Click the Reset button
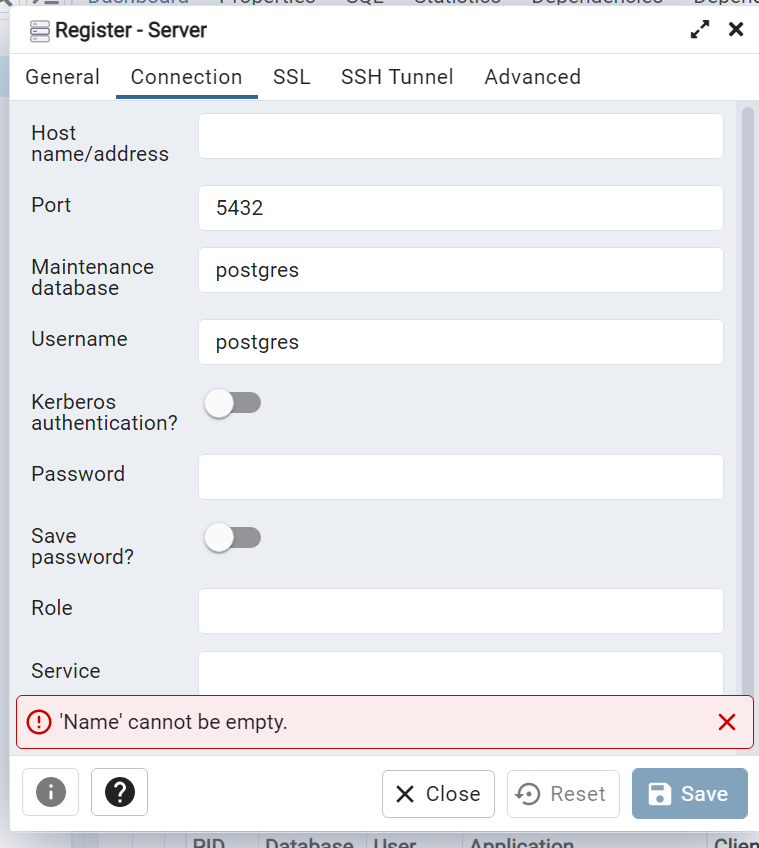The width and height of the screenshot is (759, 848). coord(563,794)
